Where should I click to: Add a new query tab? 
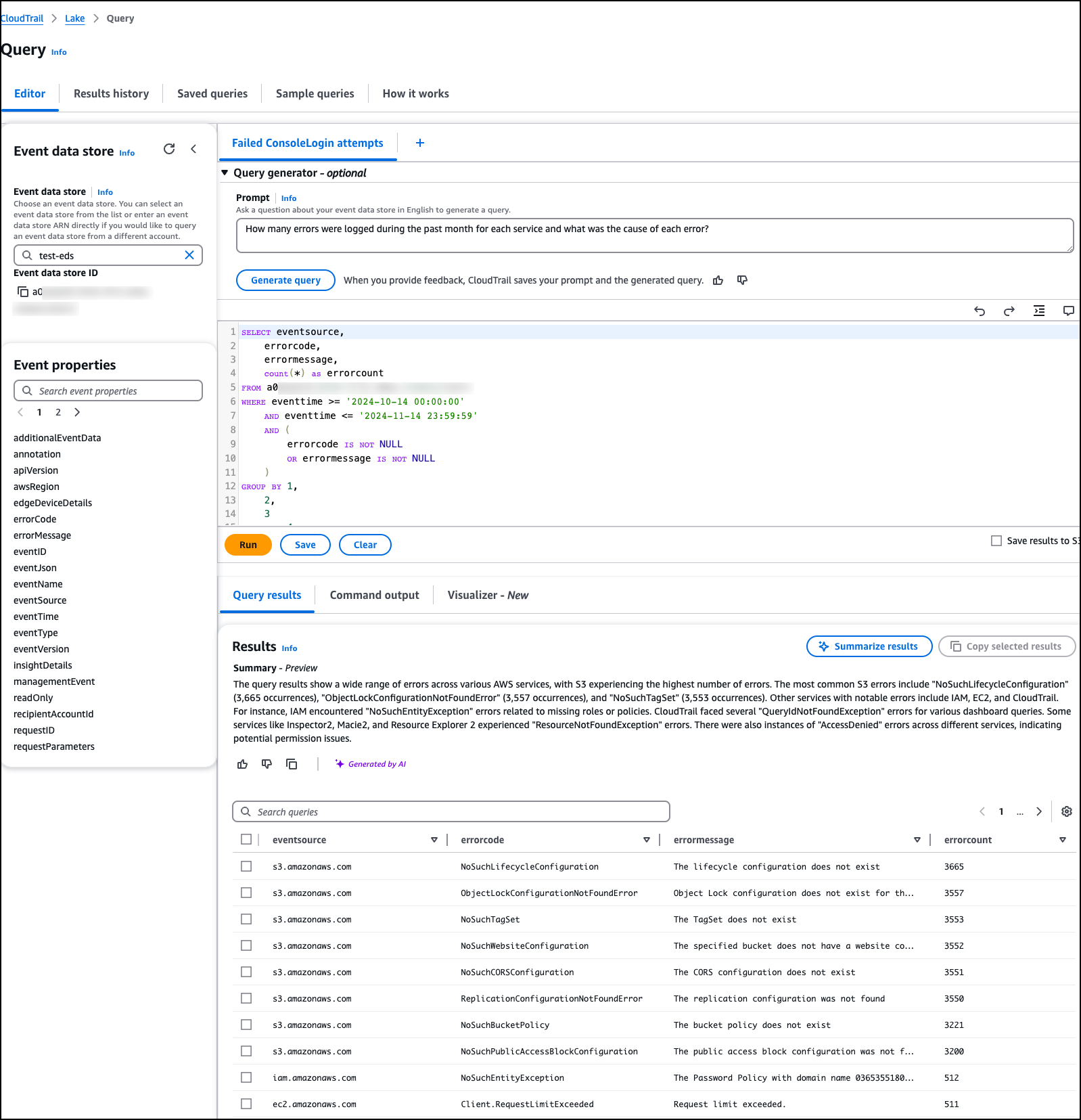(420, 143)
